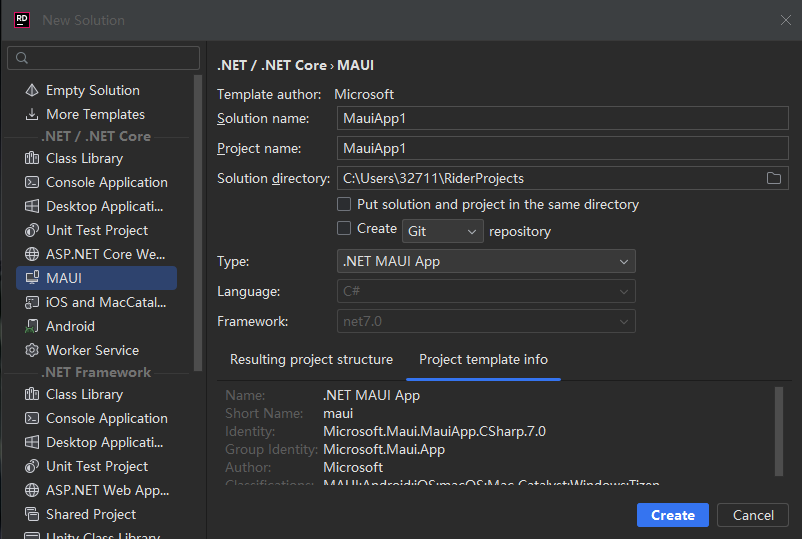The height and width of the screenshot is (539, 802).
Task: Select .NET Core Unit Test Project icon
Action: pos(32,230)
